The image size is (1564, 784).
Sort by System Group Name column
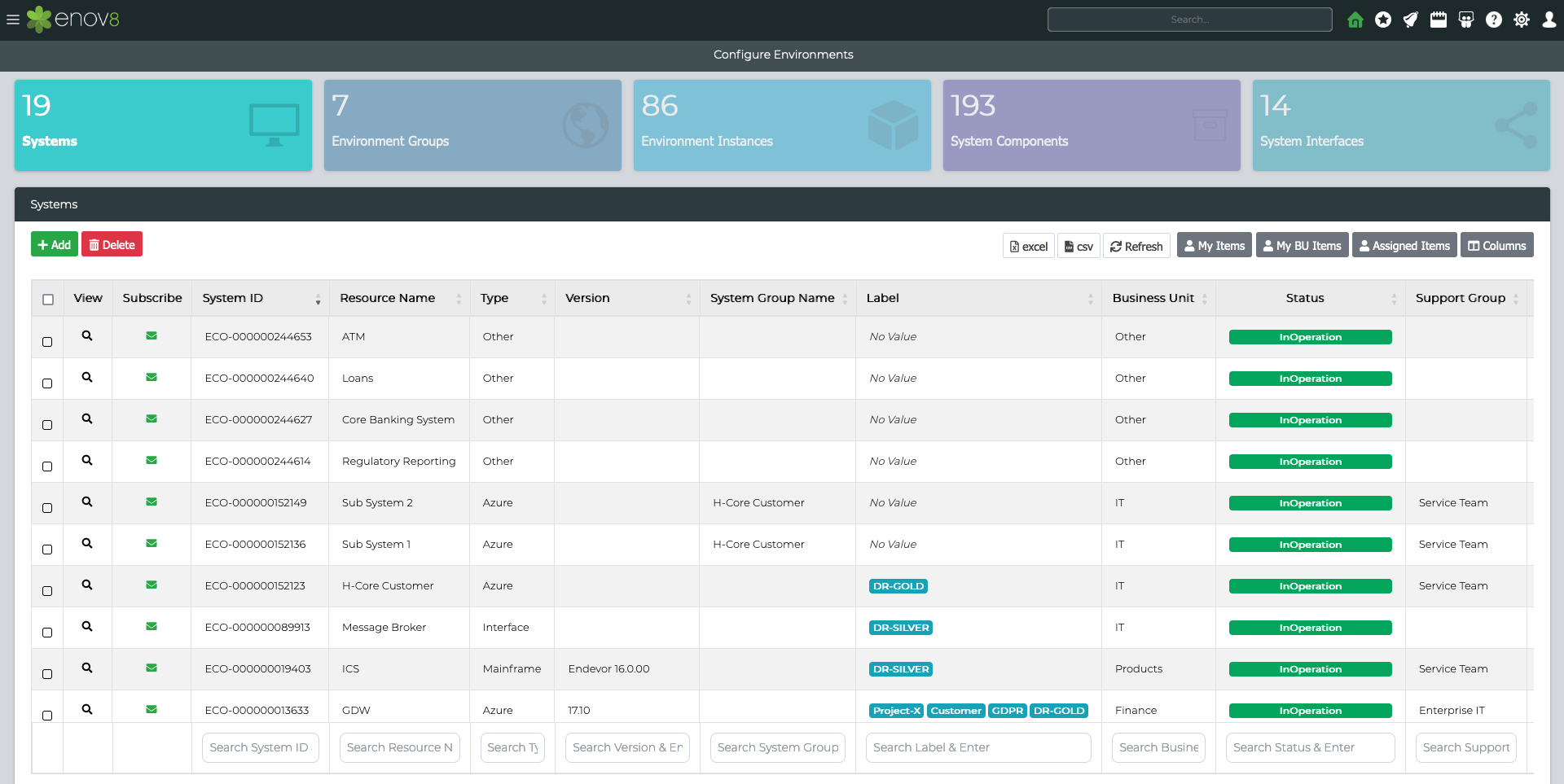778,298
